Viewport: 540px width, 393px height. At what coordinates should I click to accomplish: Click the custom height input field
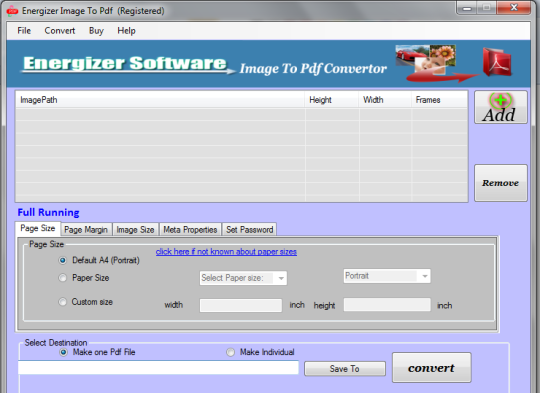click(387, 305)
